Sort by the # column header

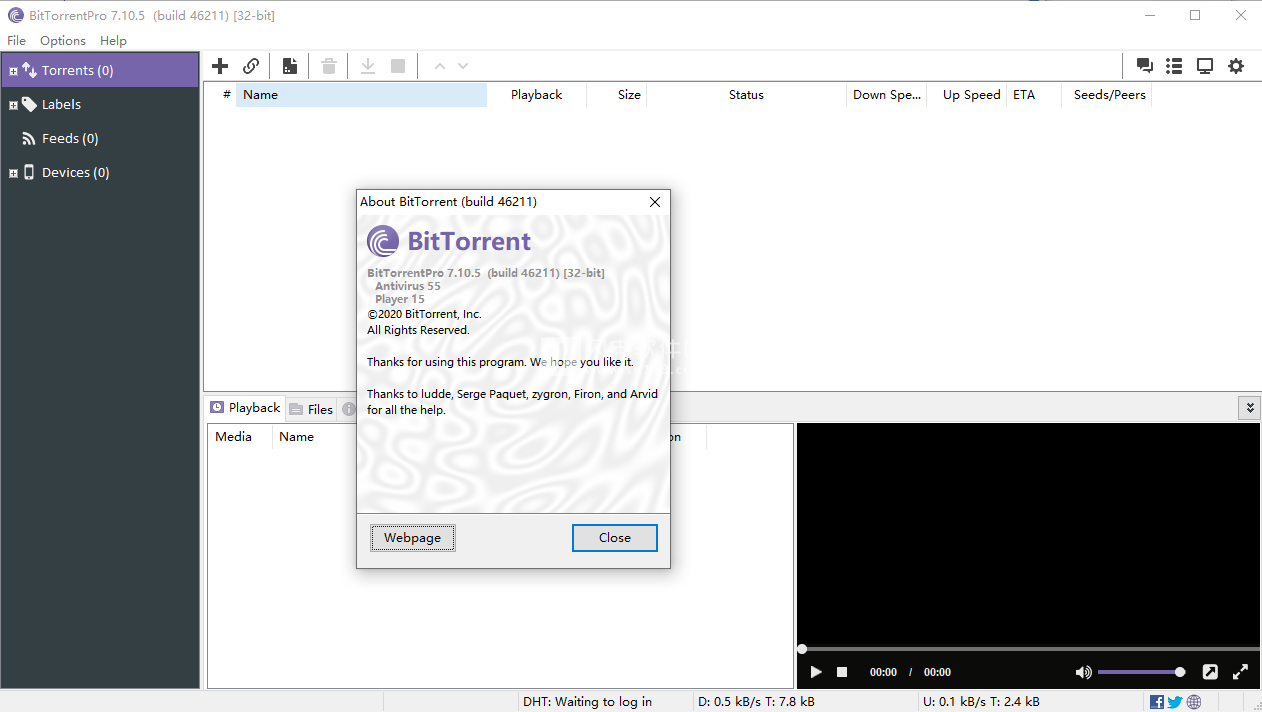click(x=221, y=95)
